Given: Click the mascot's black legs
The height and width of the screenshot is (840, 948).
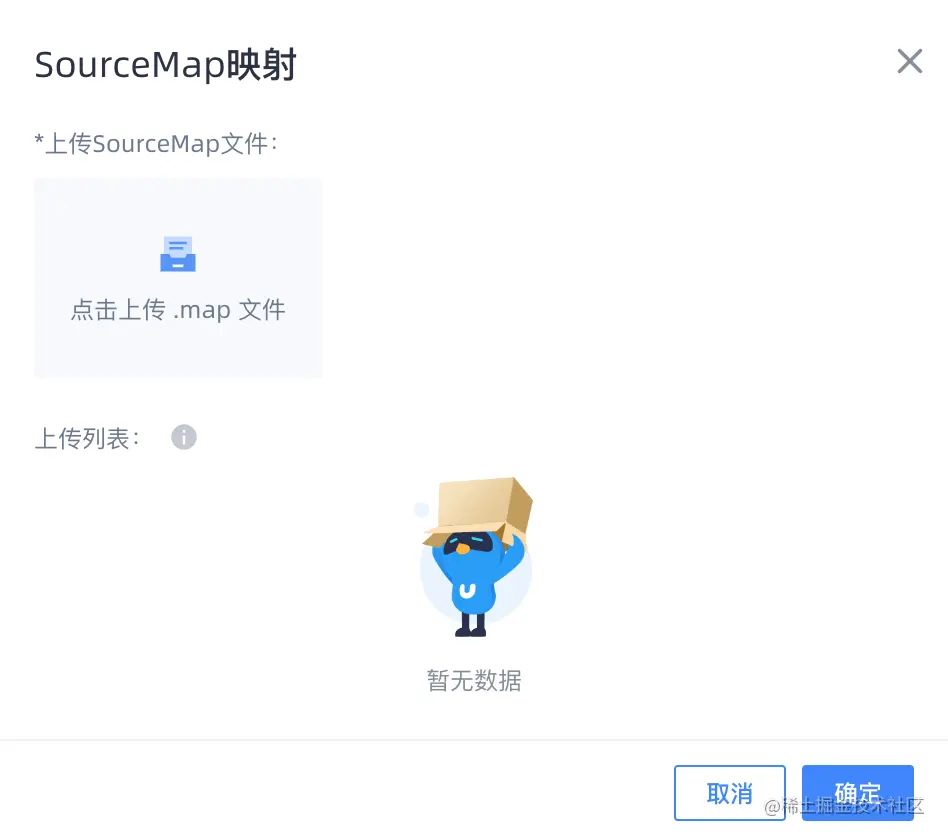Looking at the screenshot, I should click(472, 625).
